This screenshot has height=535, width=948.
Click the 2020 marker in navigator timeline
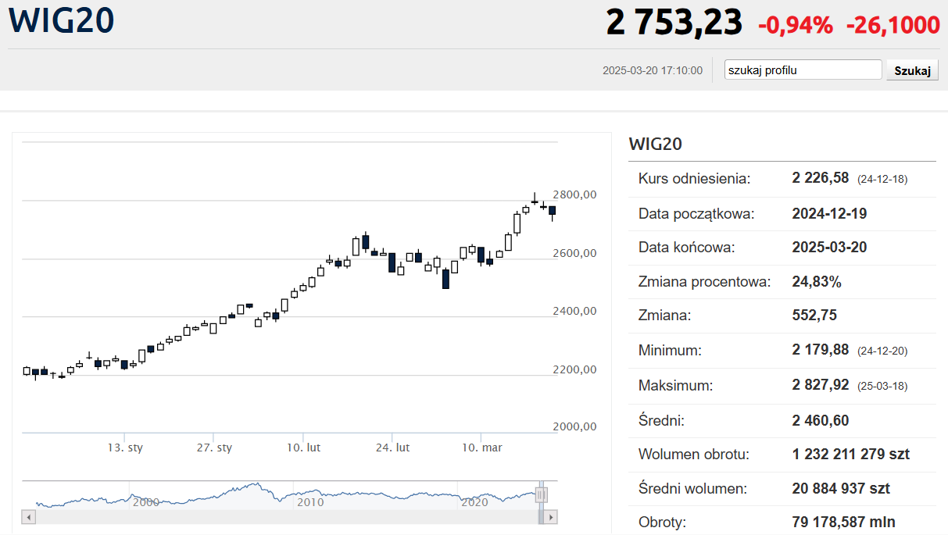[x=475, y=502]
